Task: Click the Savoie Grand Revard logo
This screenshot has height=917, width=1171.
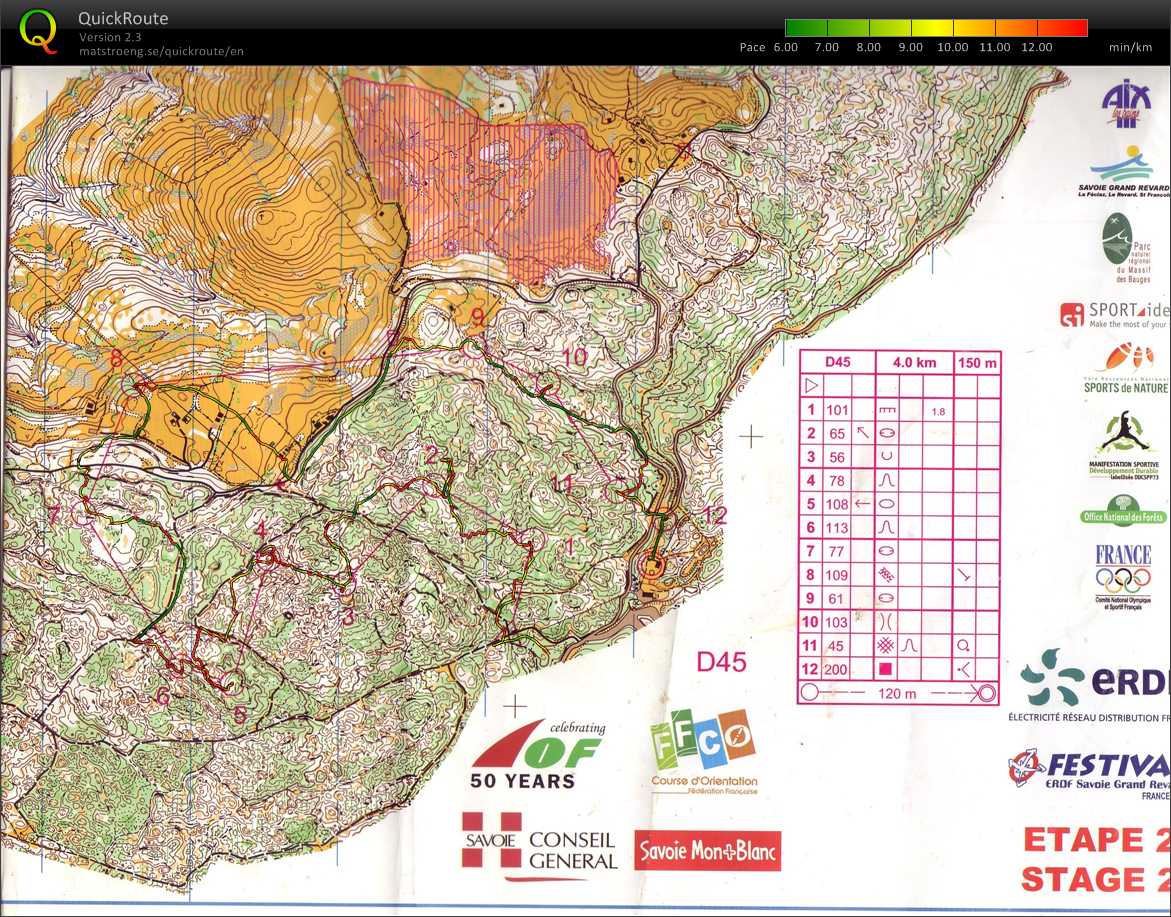Action: pyautogui.click(x=1124, y=172)
